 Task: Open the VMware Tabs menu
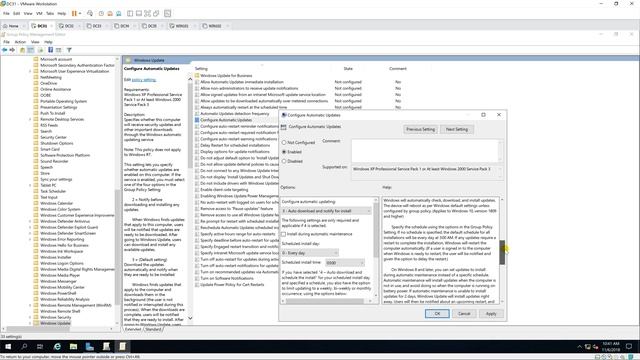point(50,13)
